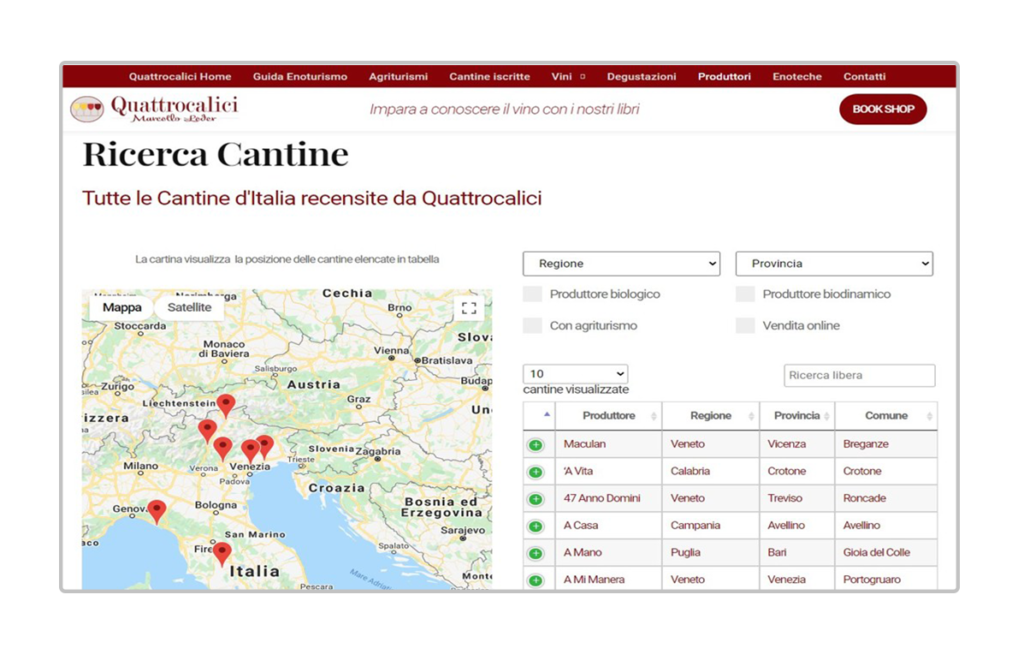Click the green plus icon beside Maculan

(x=536, y=445)
